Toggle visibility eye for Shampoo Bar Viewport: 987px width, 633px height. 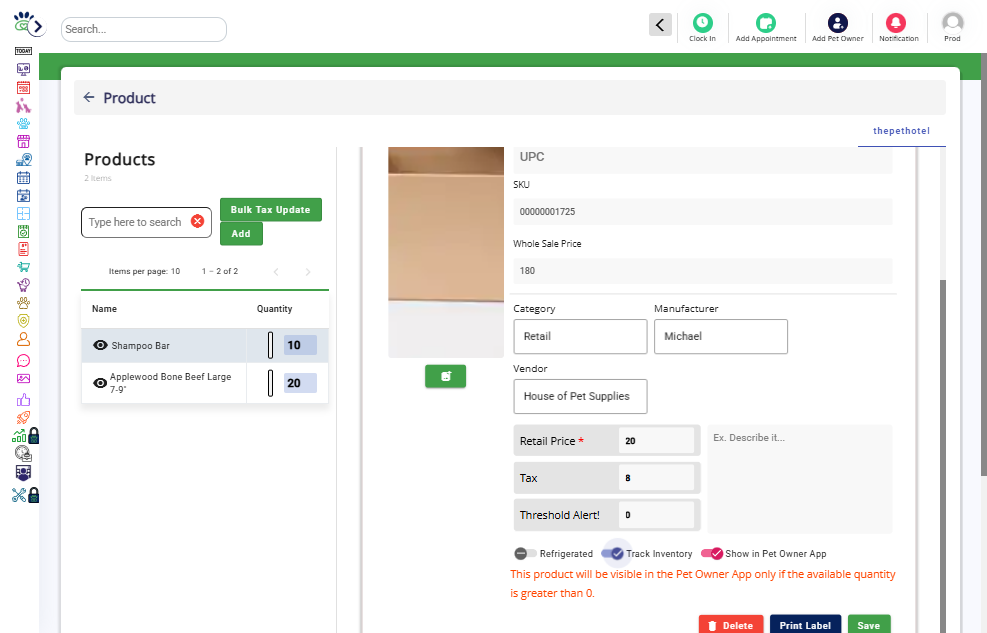click(100, 345)
